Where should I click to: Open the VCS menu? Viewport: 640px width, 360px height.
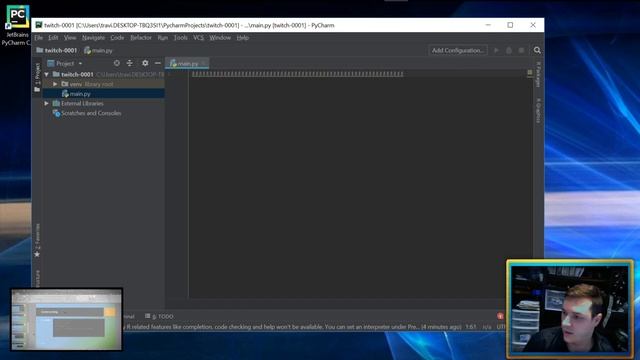coord(198,38)
